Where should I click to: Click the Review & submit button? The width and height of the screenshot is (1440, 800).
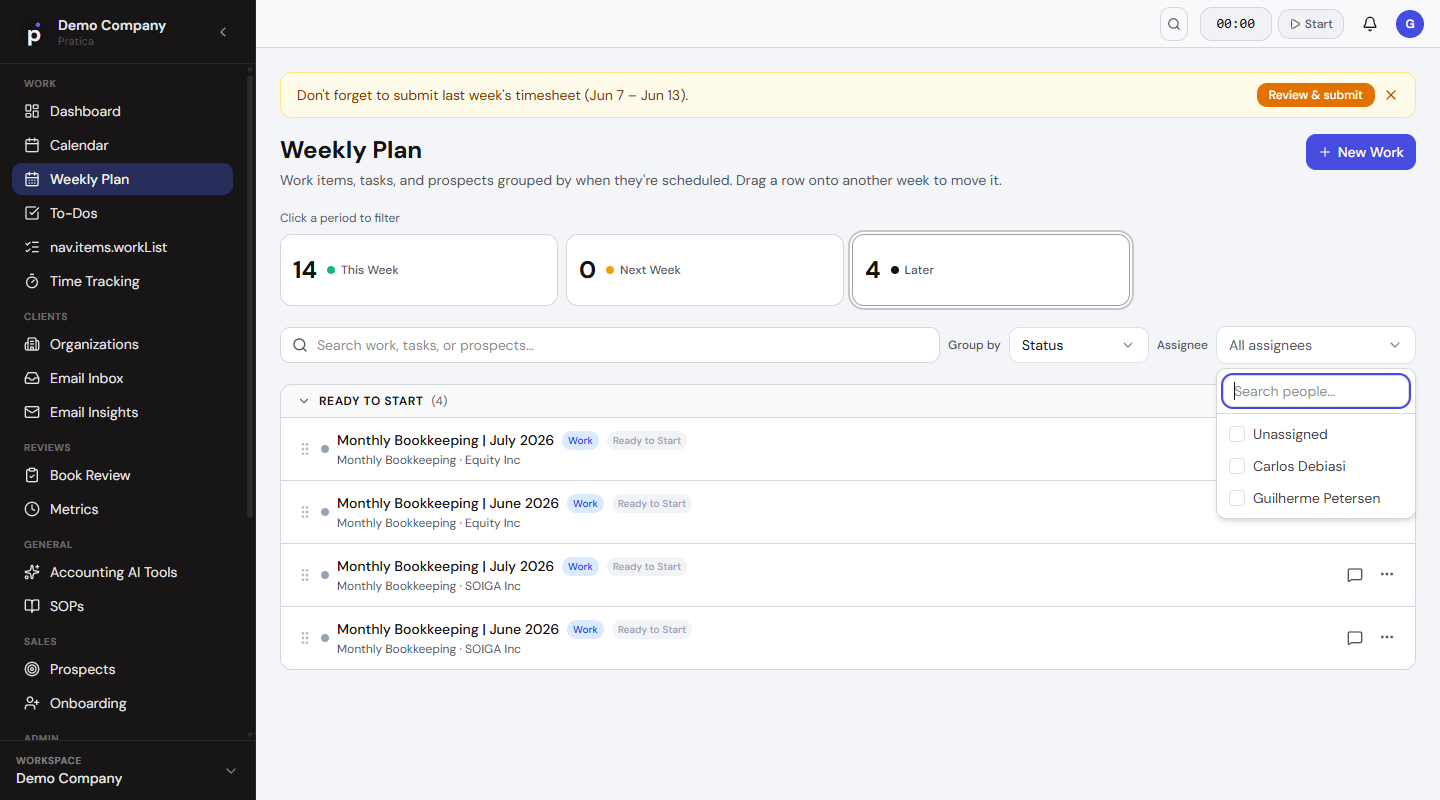point(1315,95)
